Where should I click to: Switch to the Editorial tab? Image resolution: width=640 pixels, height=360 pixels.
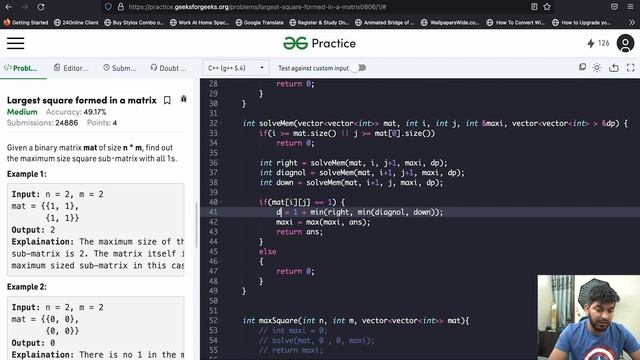pyautogui.click(x=71, y=68)
